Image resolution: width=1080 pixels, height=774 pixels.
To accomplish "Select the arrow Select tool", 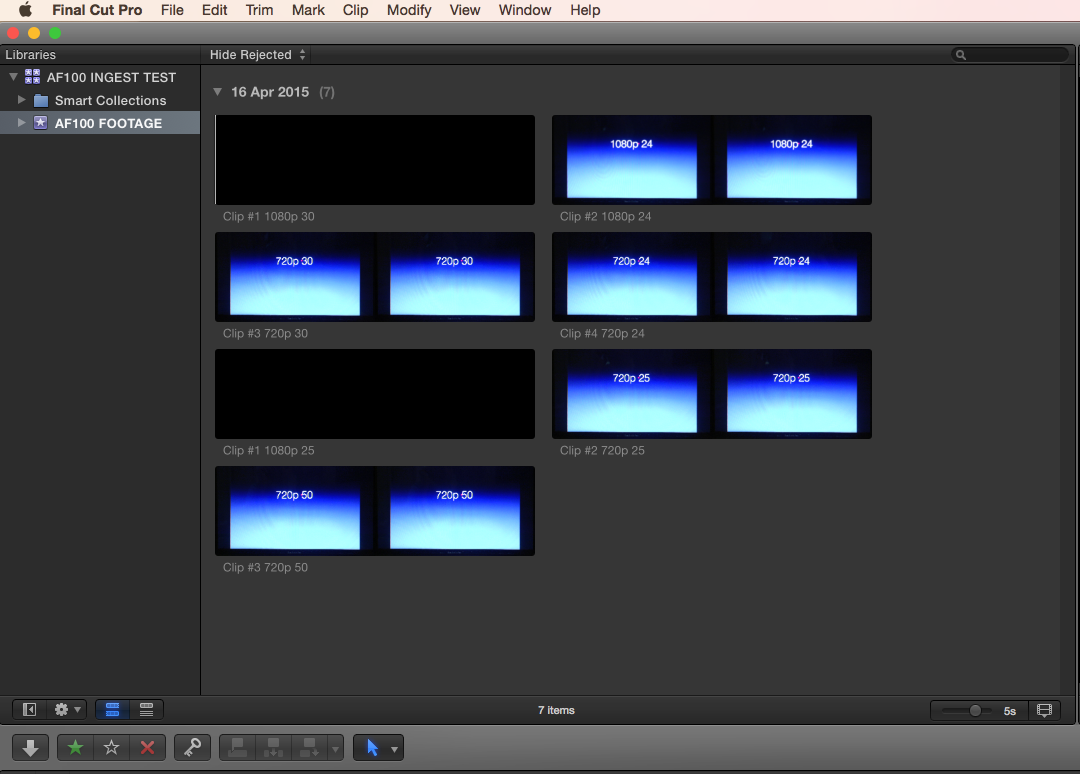I will (371, 747).
